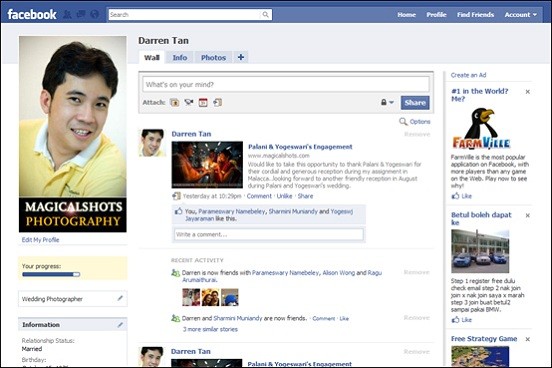Remove the Sharmini Muniandy friendship story
Image resolution: width=552 pixels, height=368 pixels.
[x=417, y=318]
